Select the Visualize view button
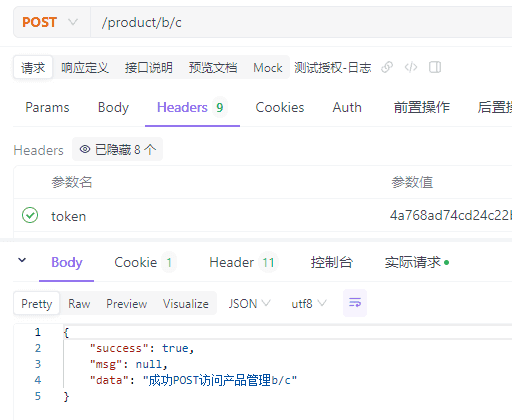The image size is (512, 420). (186, 304)
